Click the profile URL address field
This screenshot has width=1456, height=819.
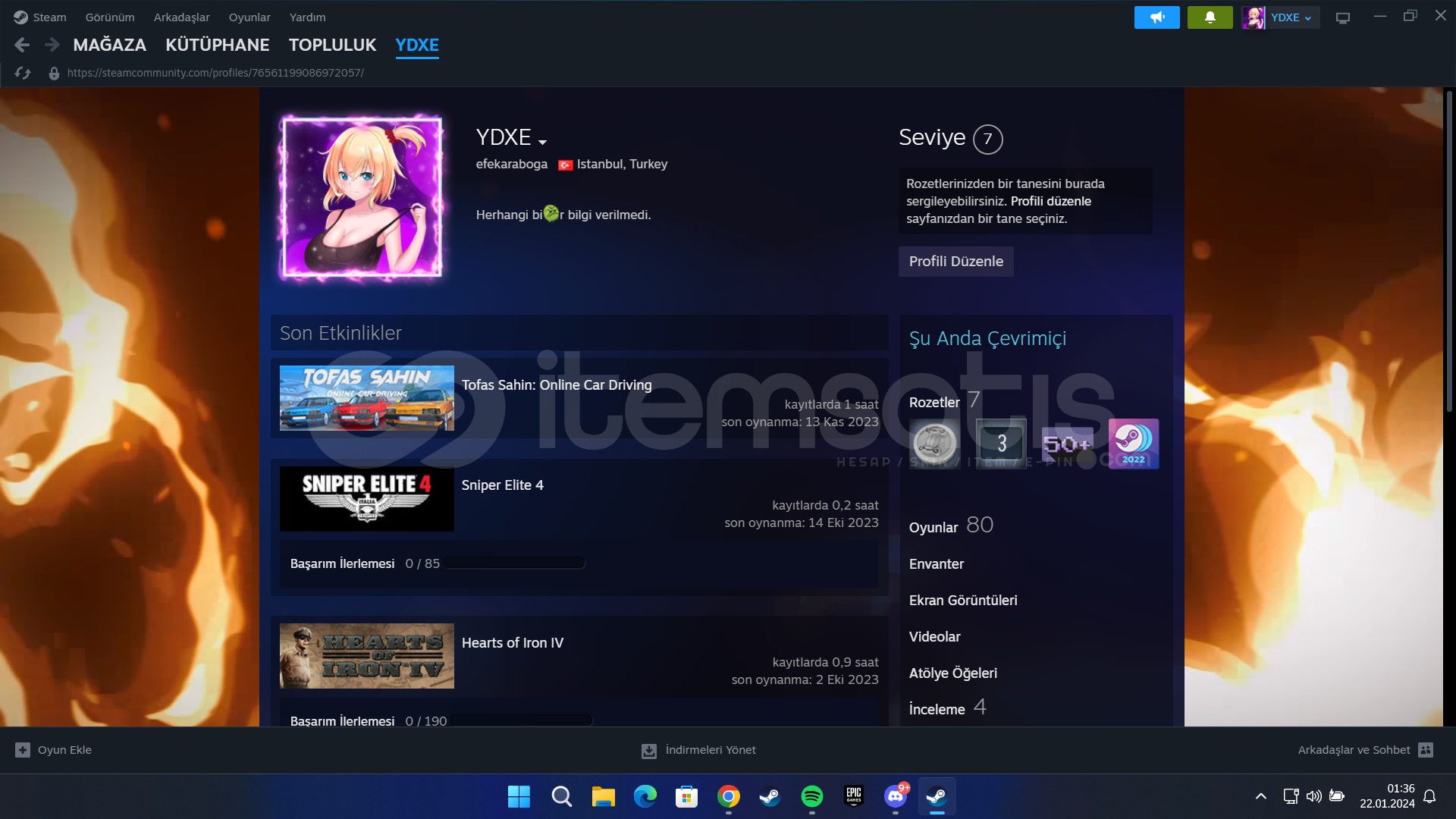point(215,73)
